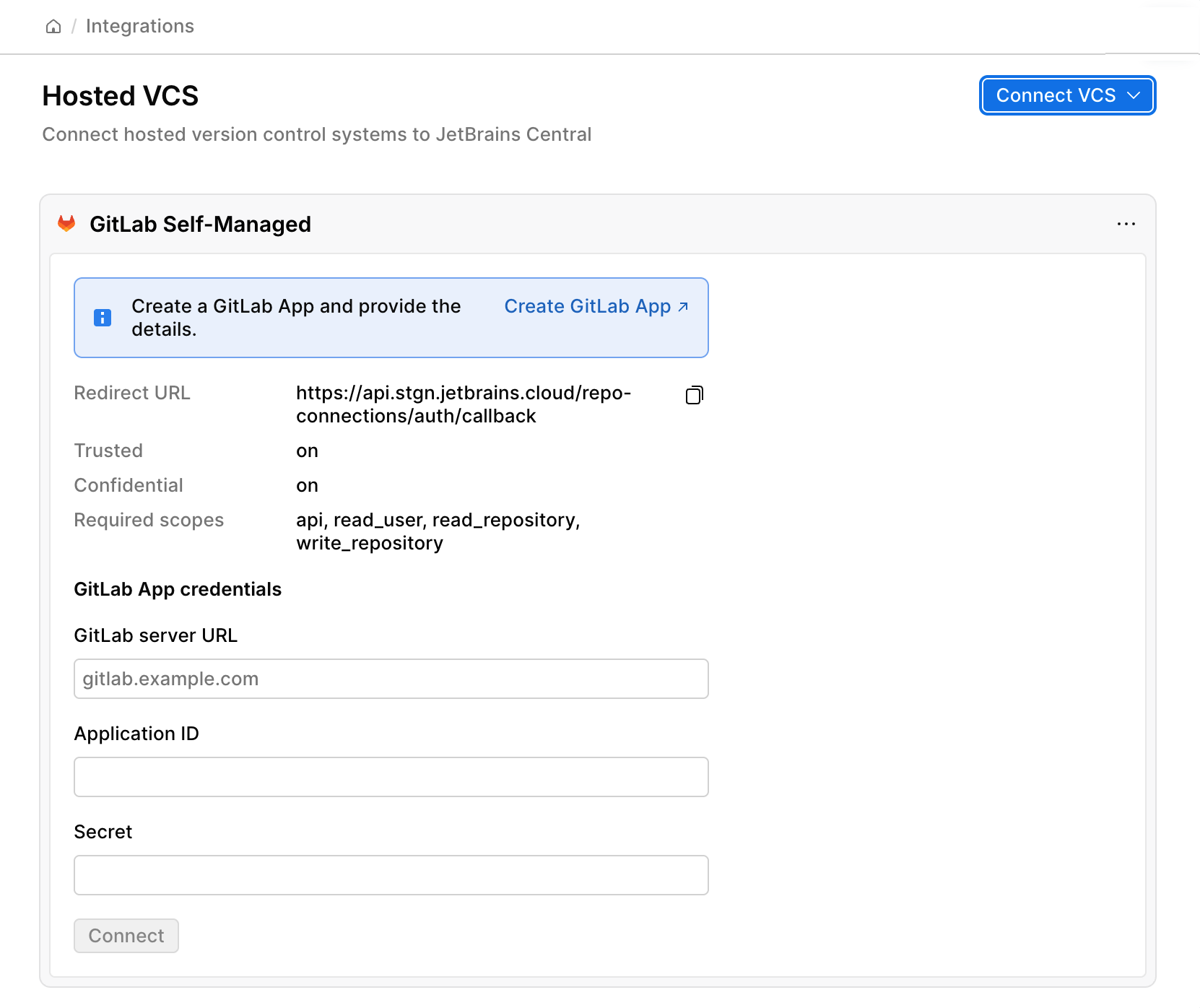Open the Create GitLab App link
The height and width of the screenshot is (1008, 1200).
(596, 306)
